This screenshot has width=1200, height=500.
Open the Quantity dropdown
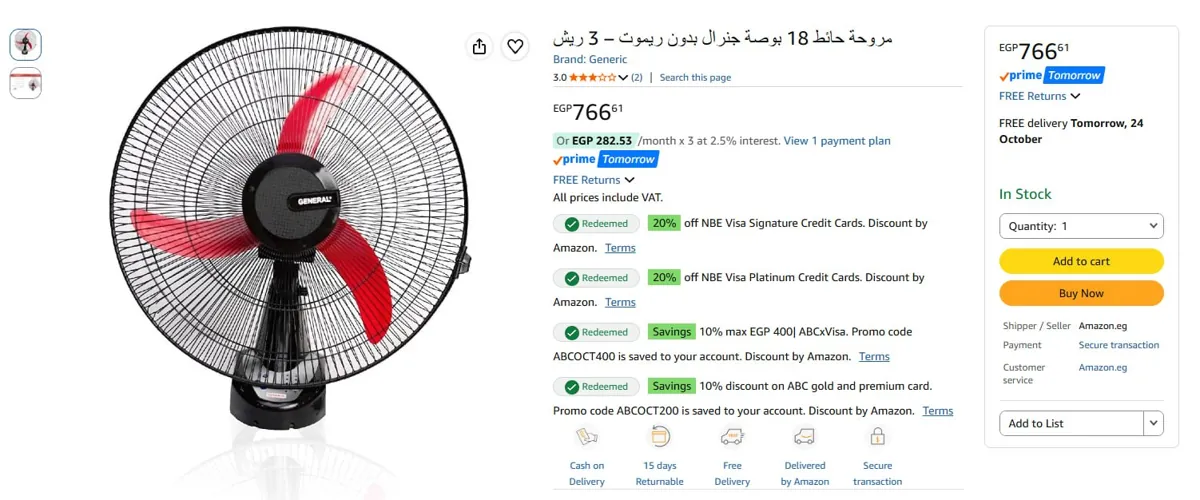1081,226
